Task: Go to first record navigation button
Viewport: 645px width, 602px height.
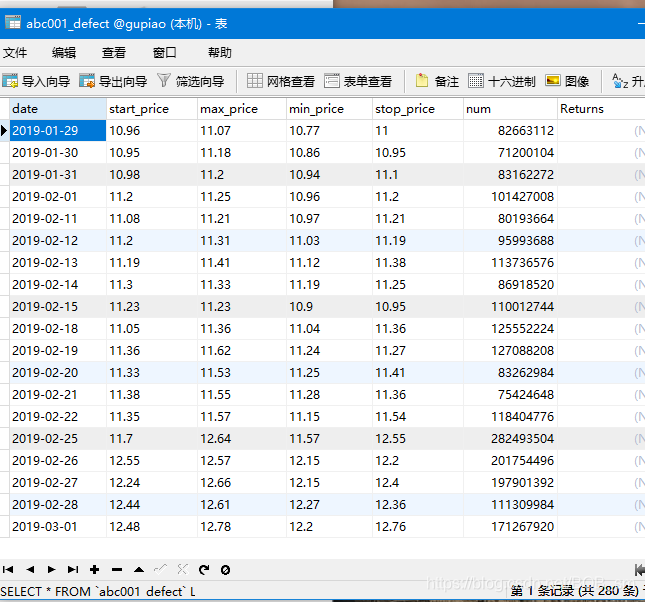Action: 8,569
